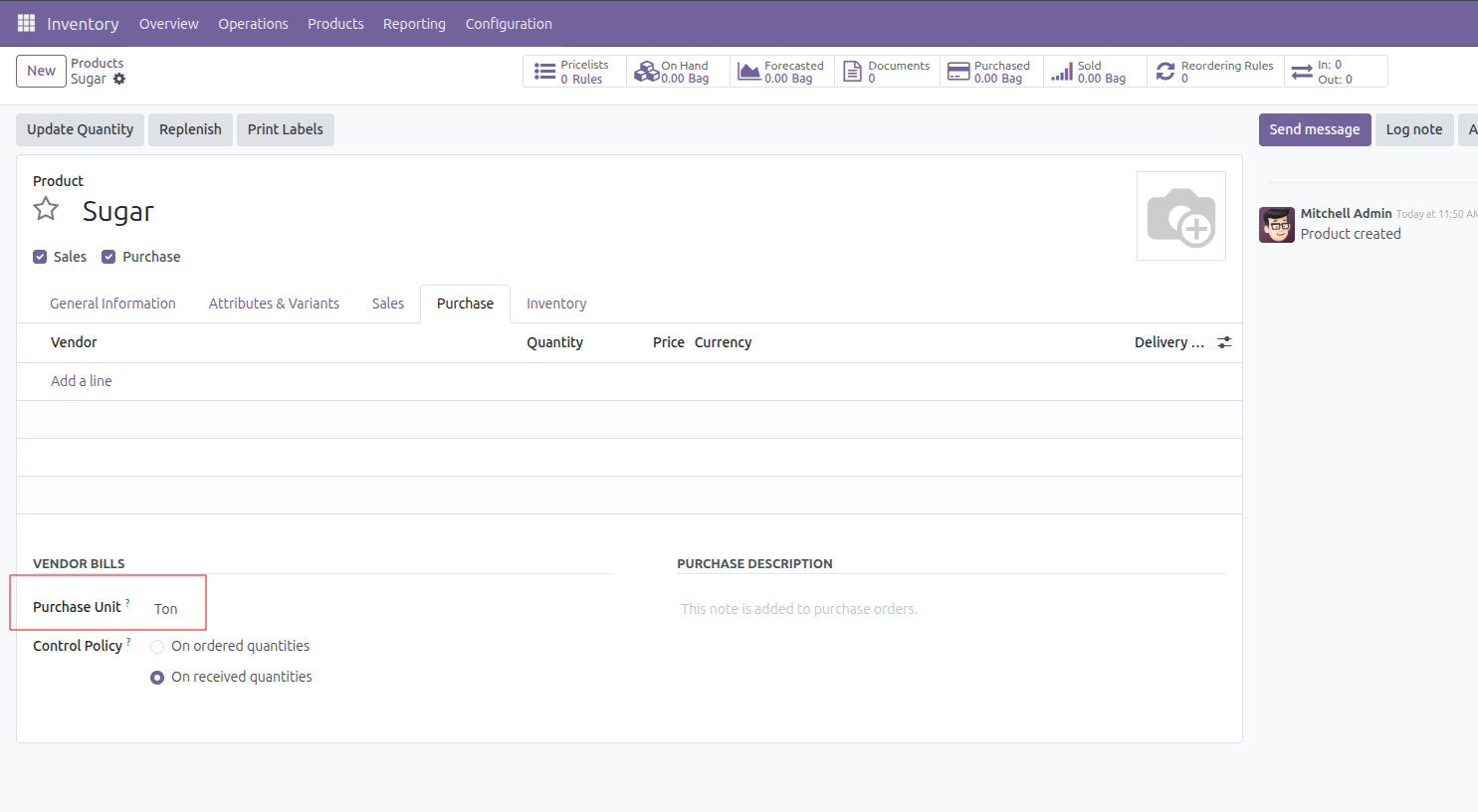Click Add a line link
1478x812 pixels.
click(x=82, y=381)
